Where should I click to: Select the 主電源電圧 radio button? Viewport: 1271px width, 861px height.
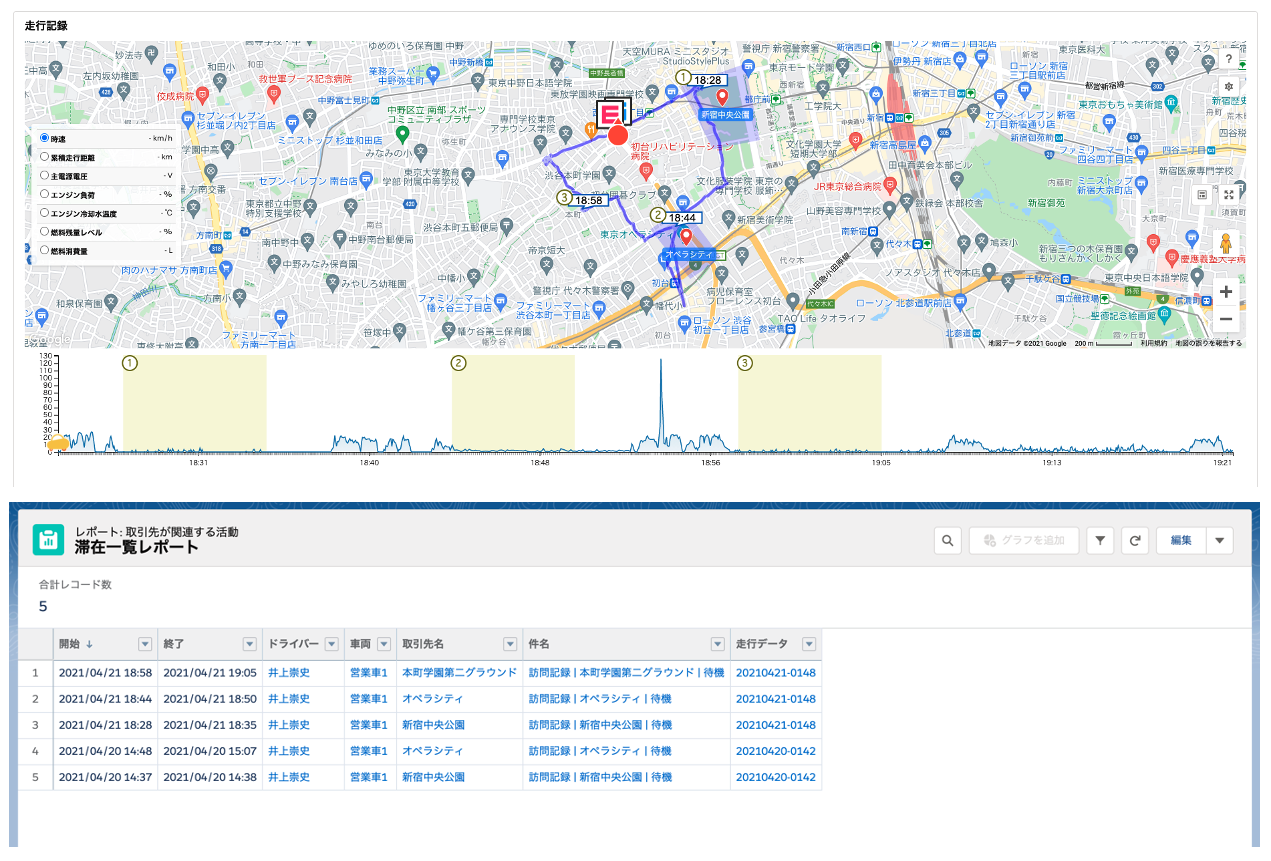(x=44, y=175)
